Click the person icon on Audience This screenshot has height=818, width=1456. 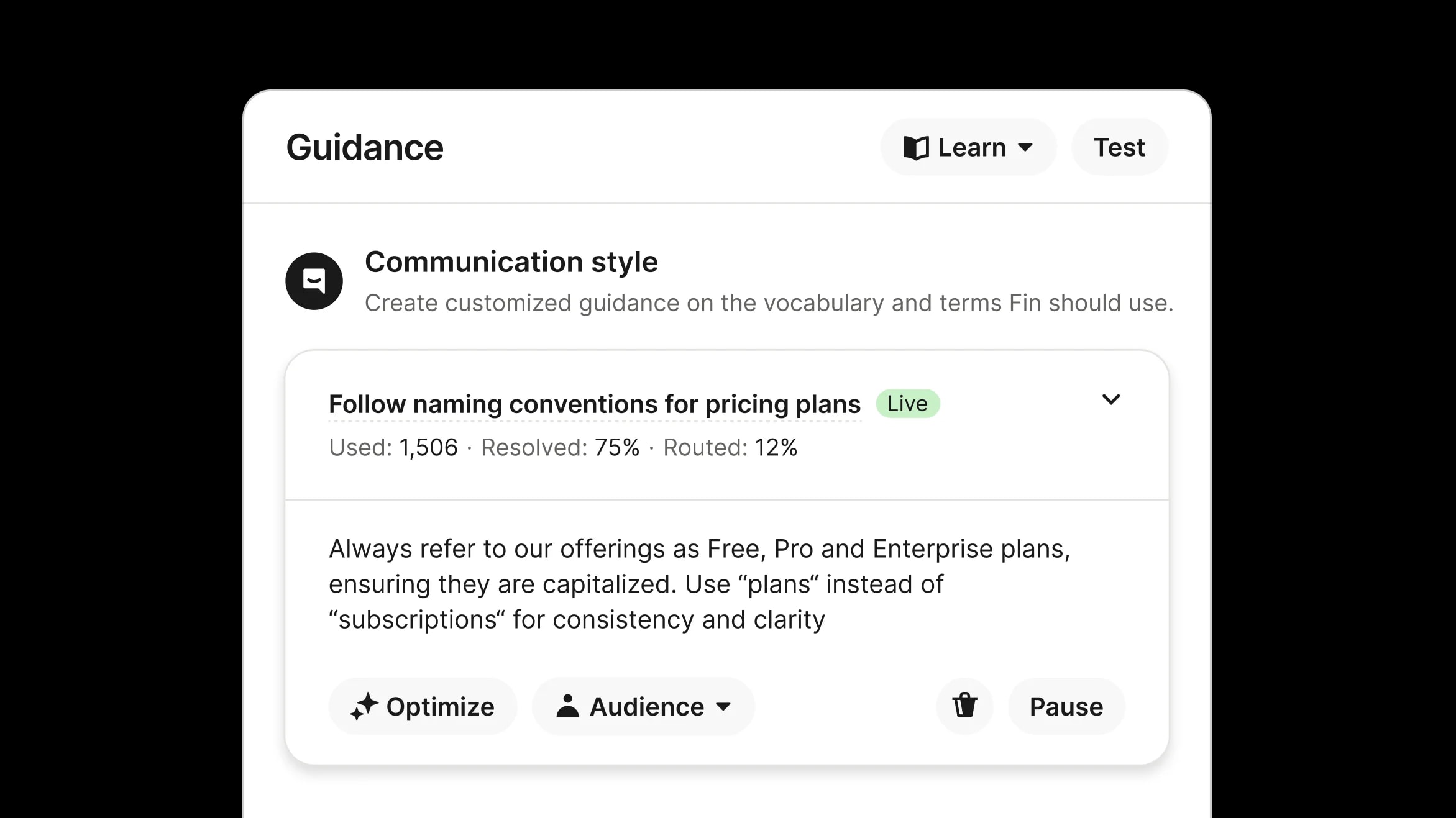pyautogui.click(x=567, y=706)
